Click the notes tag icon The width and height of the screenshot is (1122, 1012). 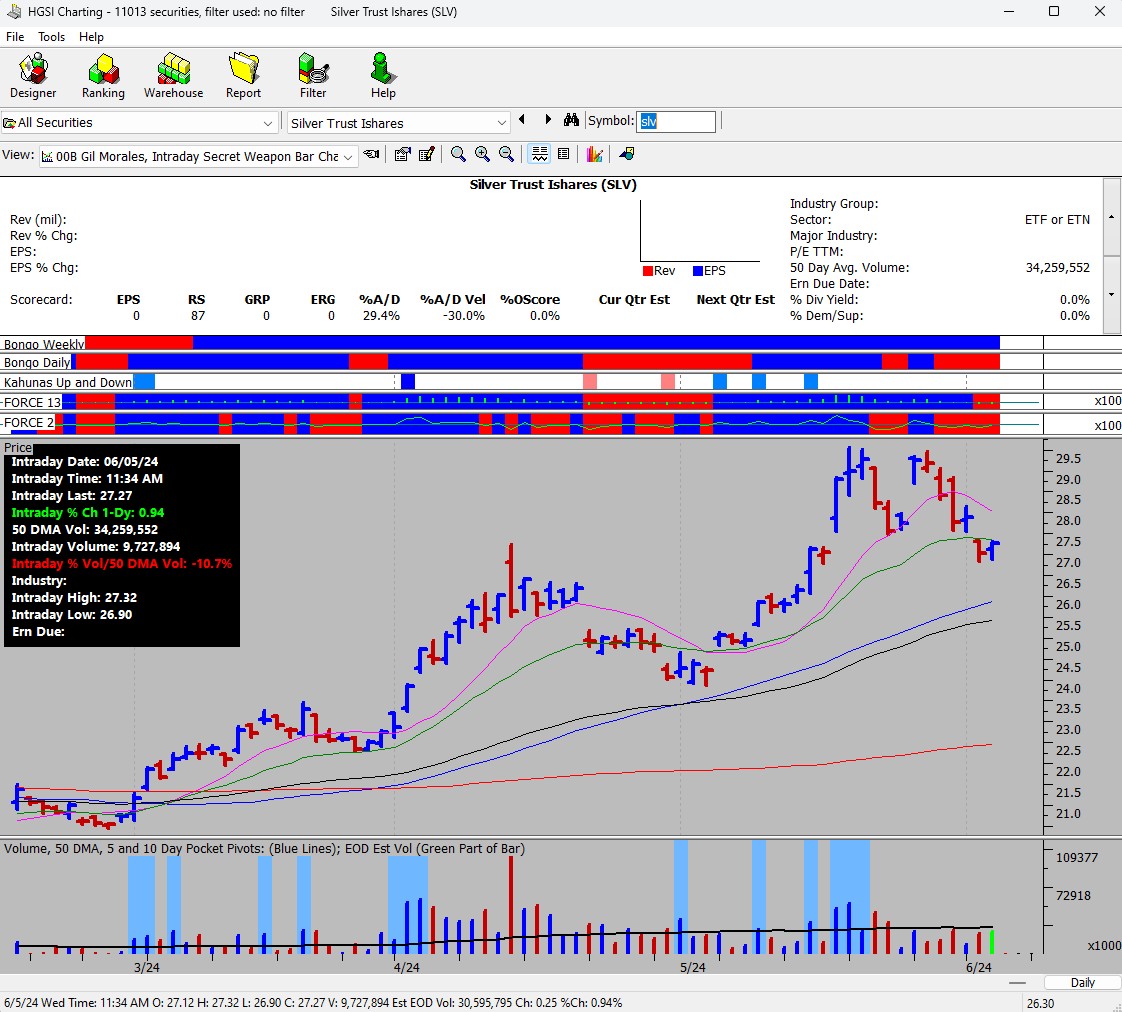pyautogui.click(x=626, y=154)
